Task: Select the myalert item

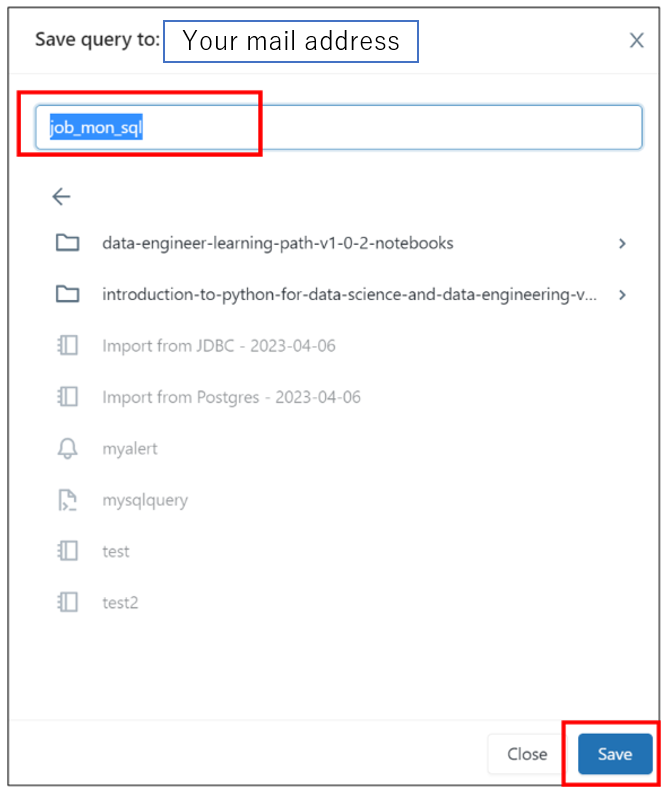Action: coord(130,448)
